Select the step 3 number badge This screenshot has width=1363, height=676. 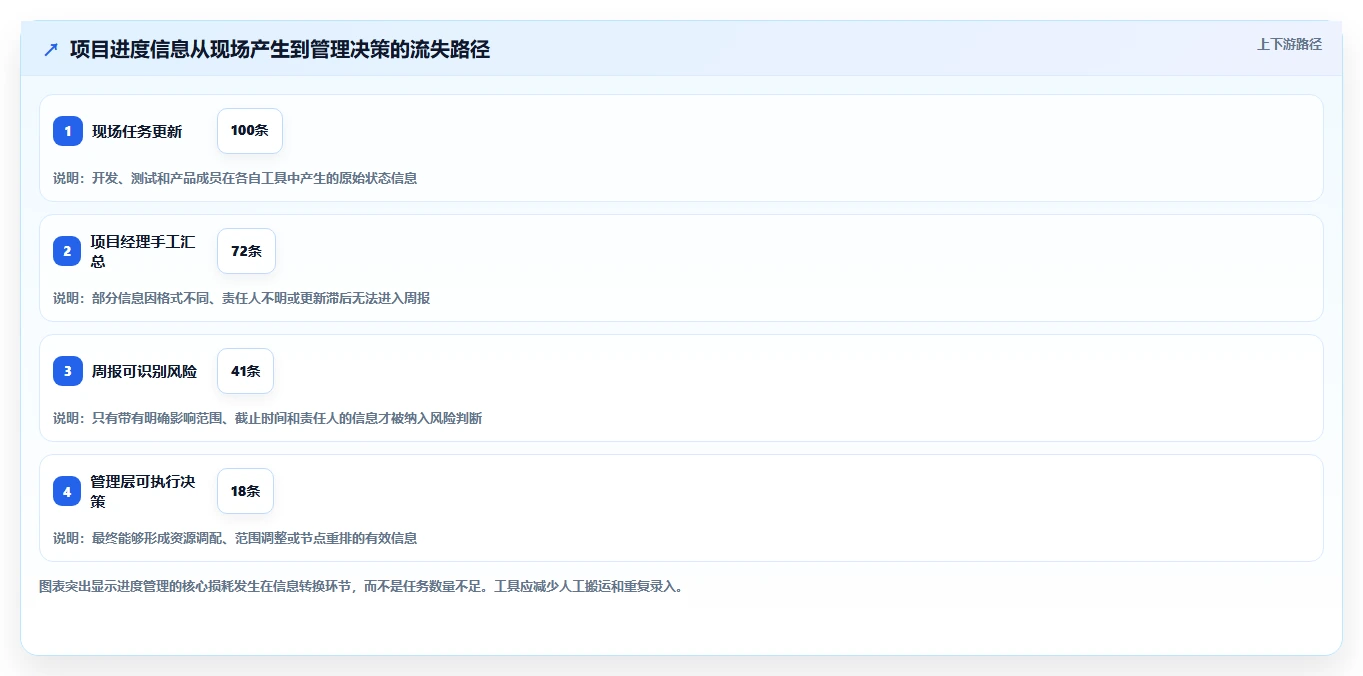[68, 371]
